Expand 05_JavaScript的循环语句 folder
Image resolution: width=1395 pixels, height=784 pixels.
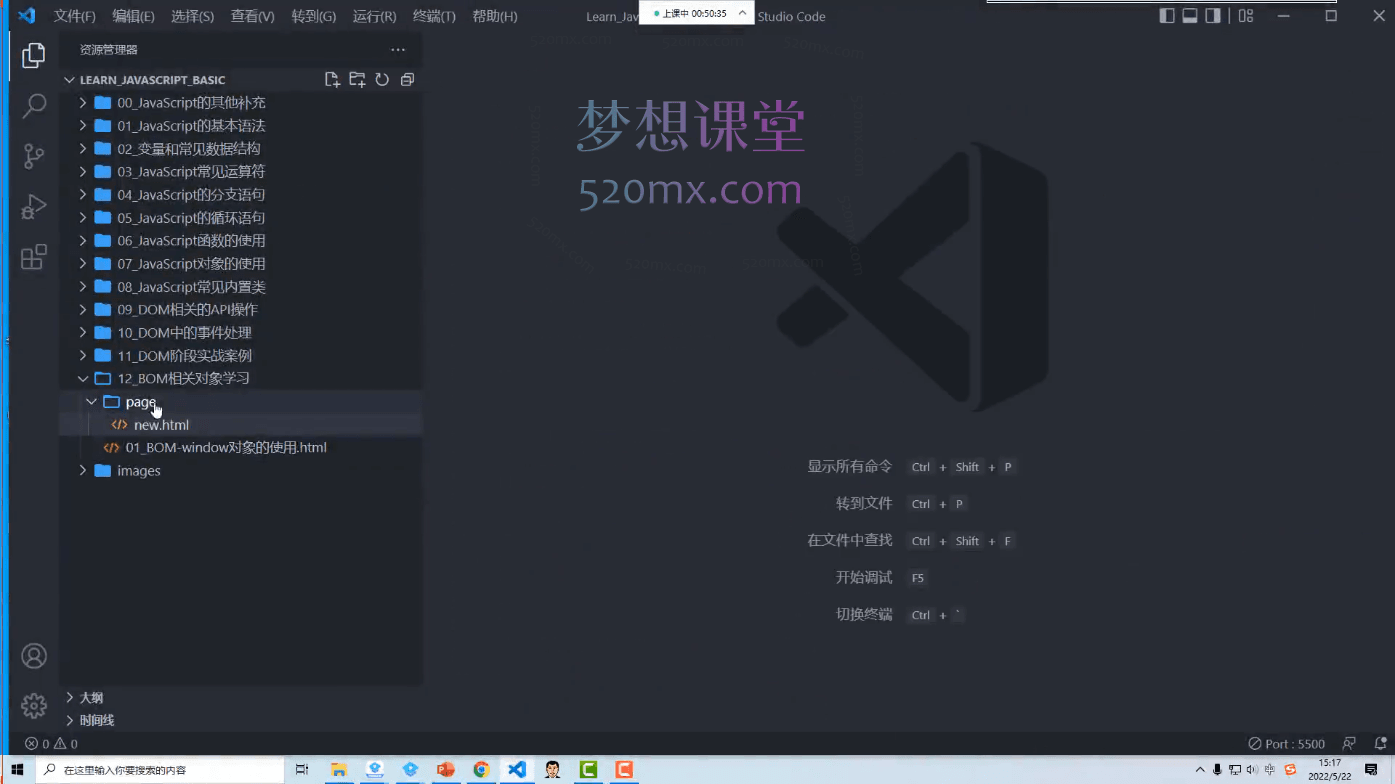pos(240,218)
